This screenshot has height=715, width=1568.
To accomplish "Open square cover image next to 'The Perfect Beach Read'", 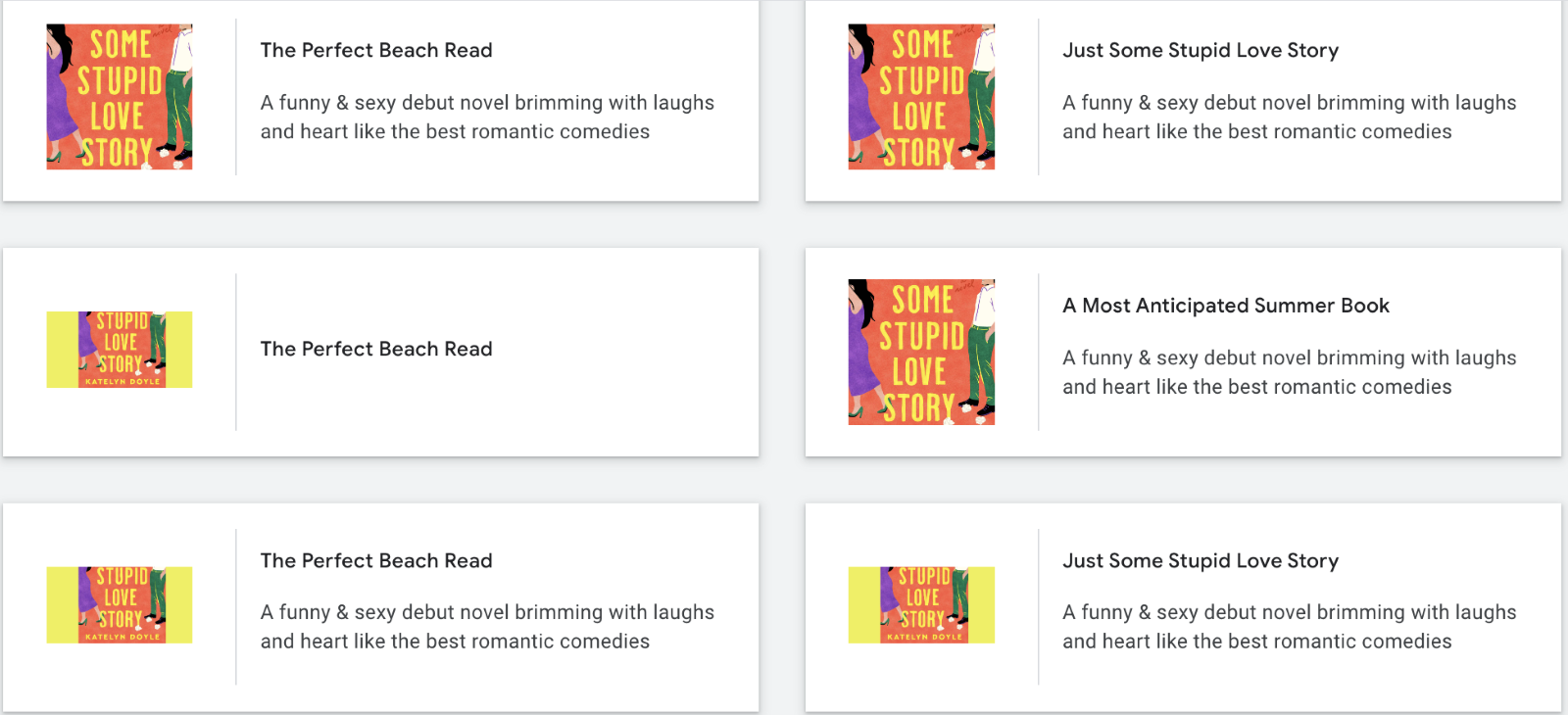I will (120, 97).
